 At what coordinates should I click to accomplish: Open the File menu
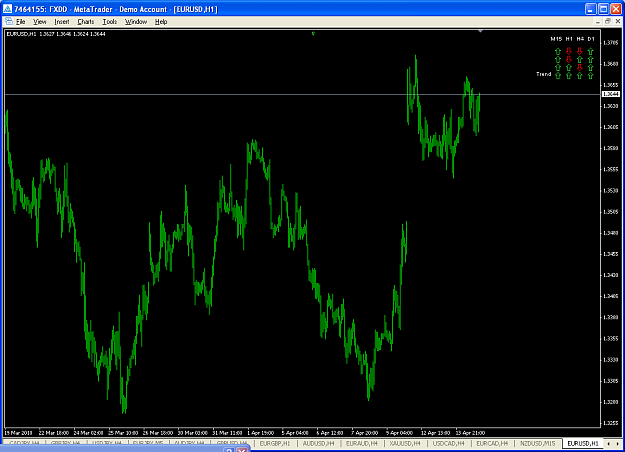(x=20, y=22)
